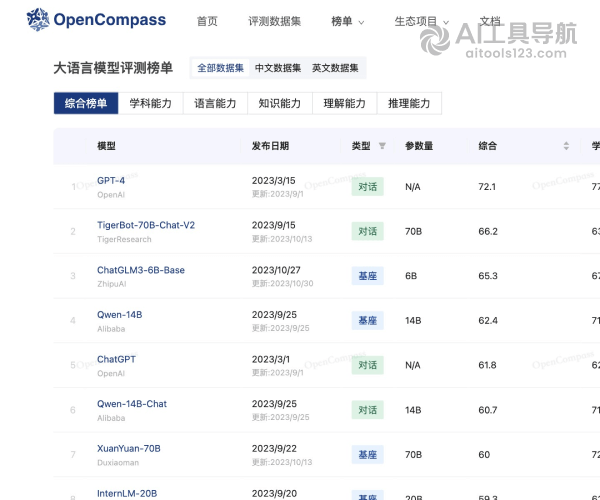This screenshot has width=600, height=500.
Task: Click date 2023/9/22 in XuanYuan row
Action: 274,449
